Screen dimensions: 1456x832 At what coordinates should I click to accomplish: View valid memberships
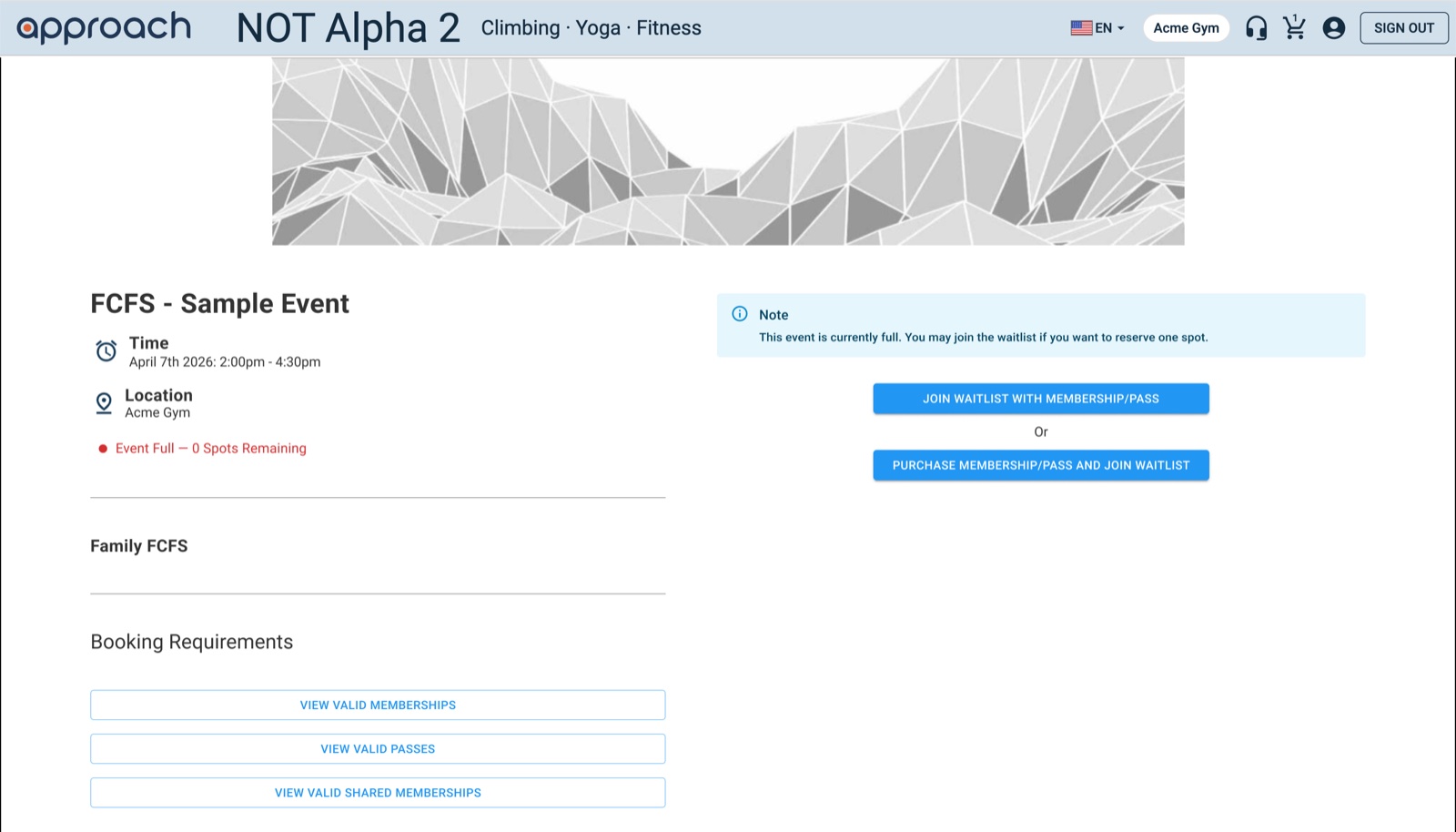pos(378,705)
